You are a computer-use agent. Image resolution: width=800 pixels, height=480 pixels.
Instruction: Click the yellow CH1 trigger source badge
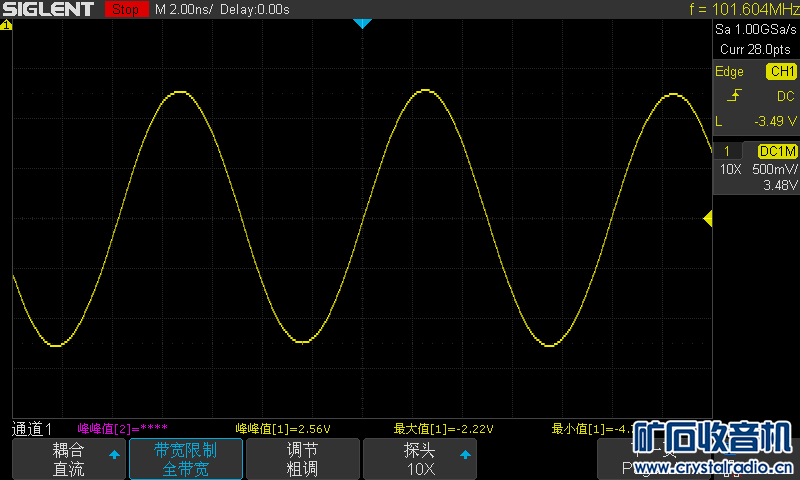tap(781, 71)
